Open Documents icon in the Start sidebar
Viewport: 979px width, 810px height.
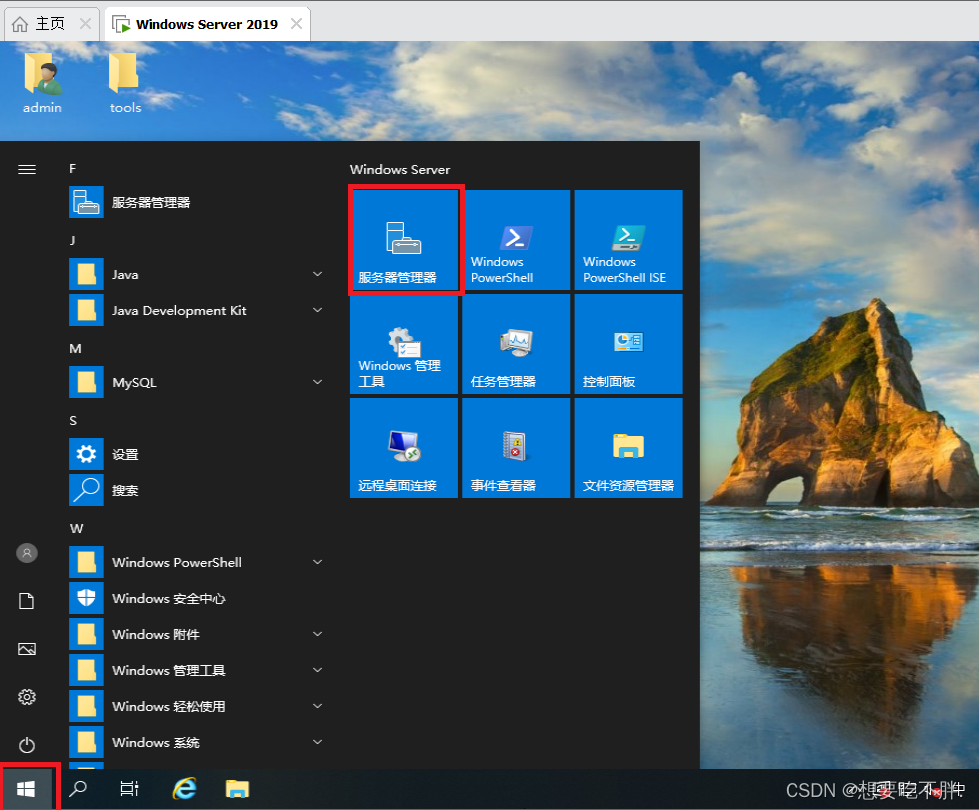coord(27,601)
